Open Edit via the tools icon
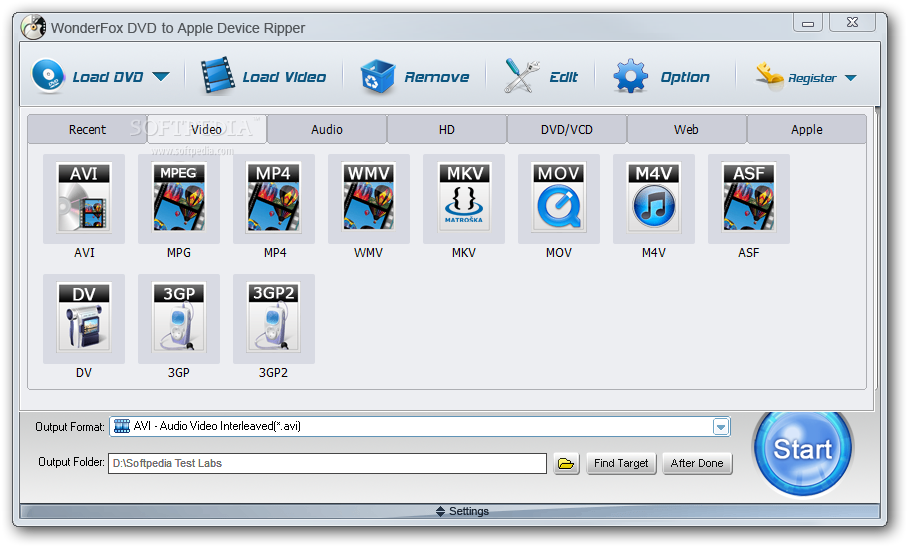 point(521,76)
